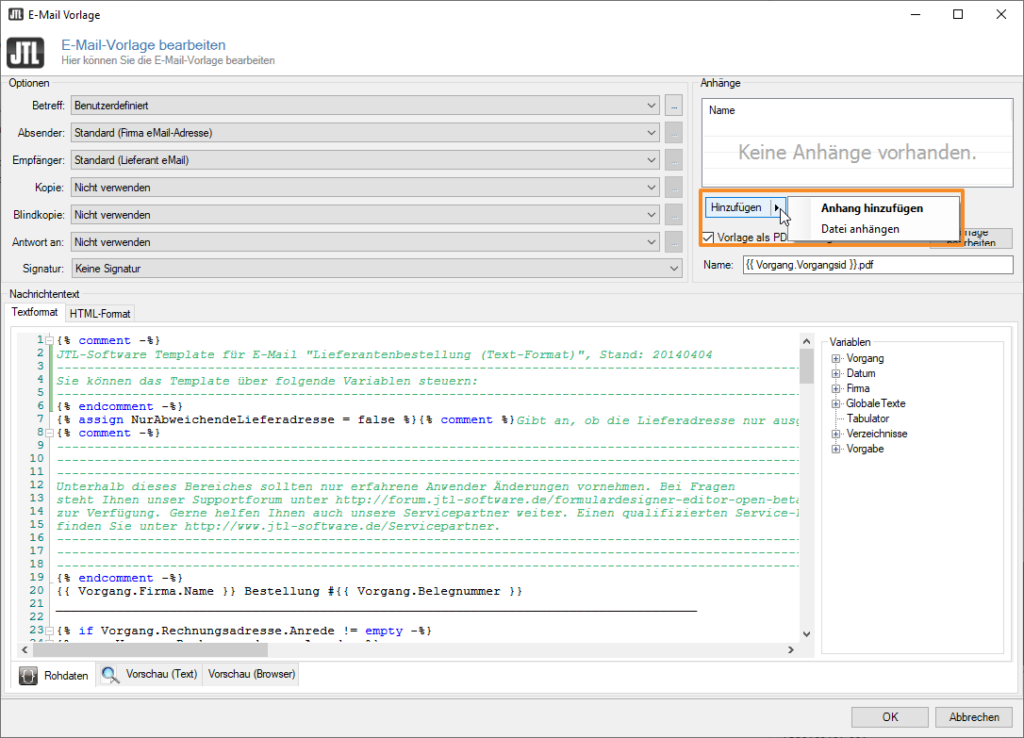Open the Empfänger dropdown list
This screenshot has height=738, width=1024.
pos(652,160)
